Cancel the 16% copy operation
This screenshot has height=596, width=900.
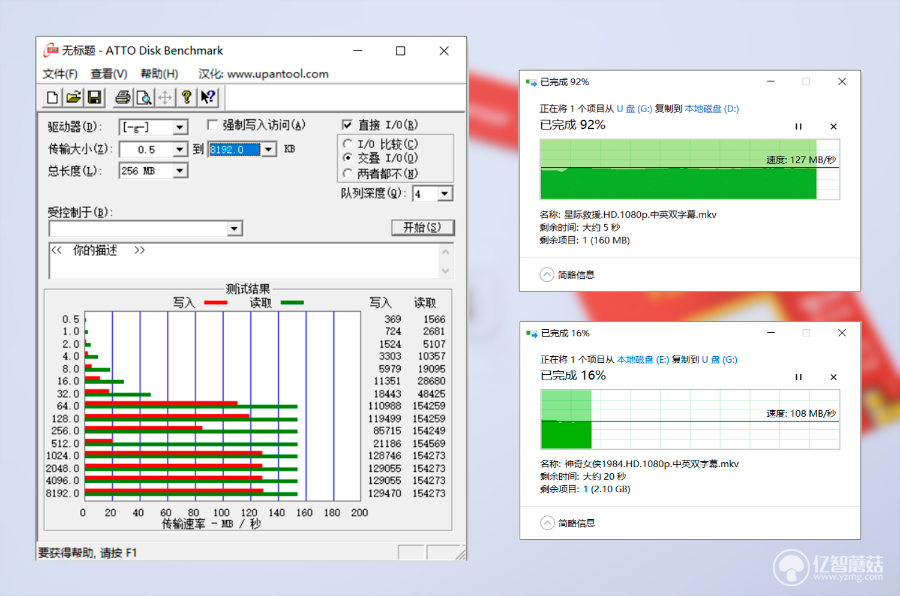[x=833, y=377]
